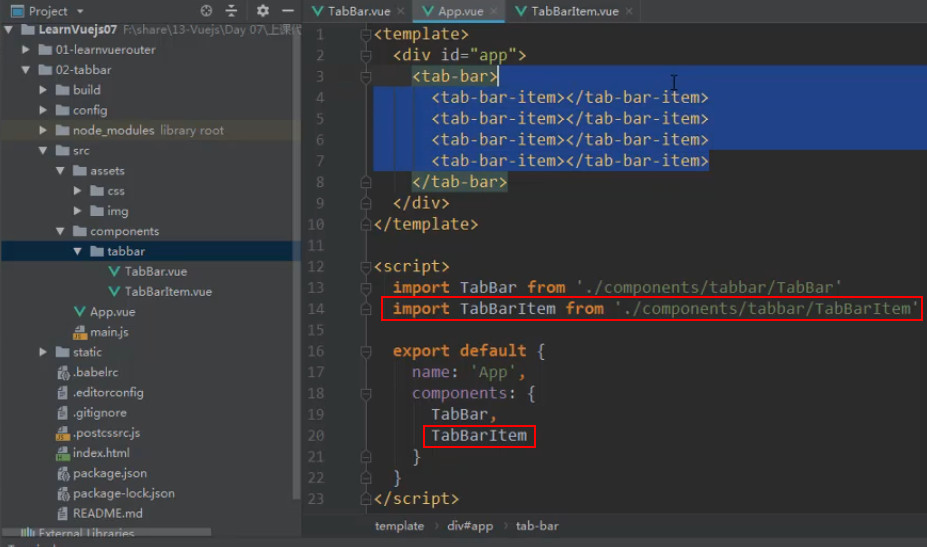Expand the static folder
The image size is (927, 547).
click(x=43, y=352)
